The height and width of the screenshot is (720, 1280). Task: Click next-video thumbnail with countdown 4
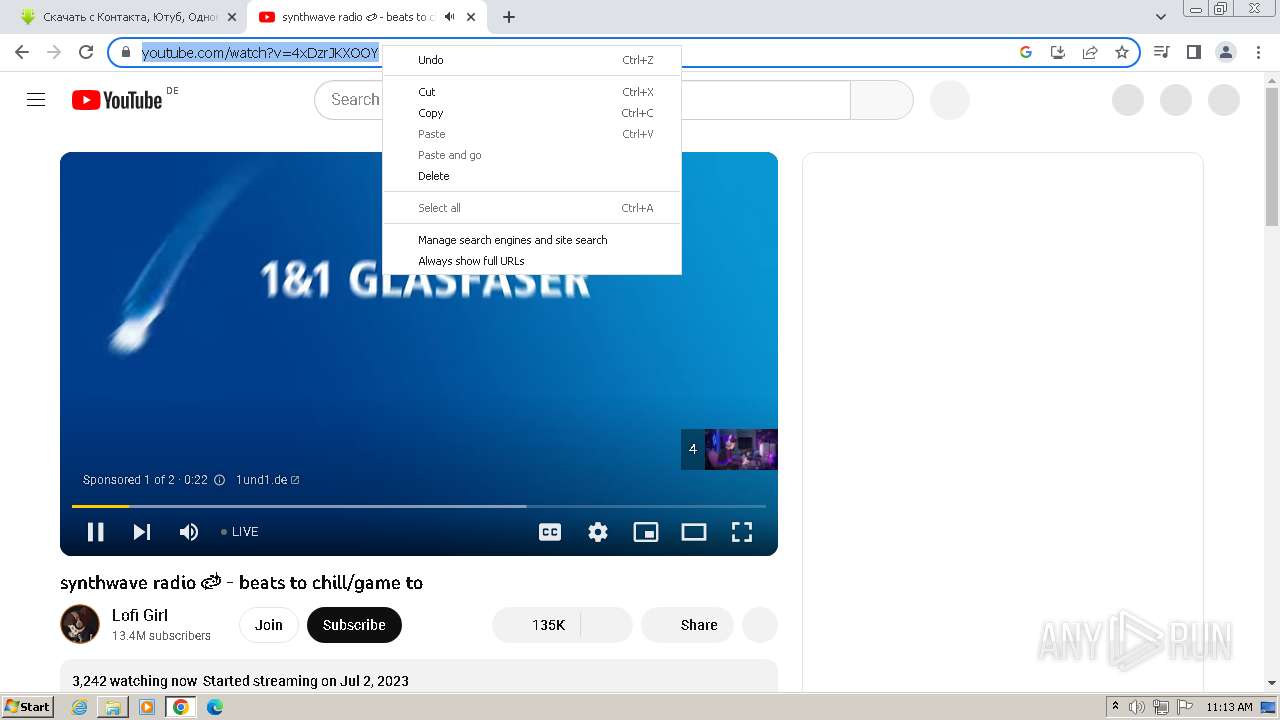(729, 449)
